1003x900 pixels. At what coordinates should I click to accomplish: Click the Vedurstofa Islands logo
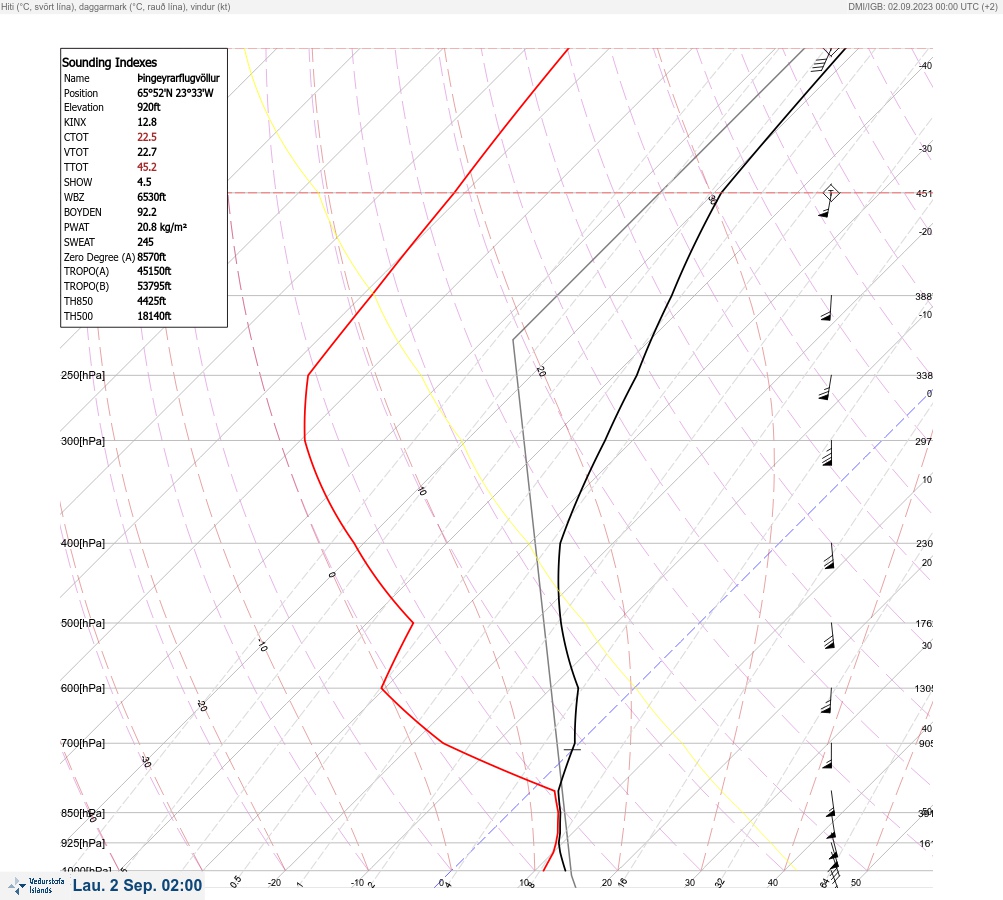click(36, 885)
